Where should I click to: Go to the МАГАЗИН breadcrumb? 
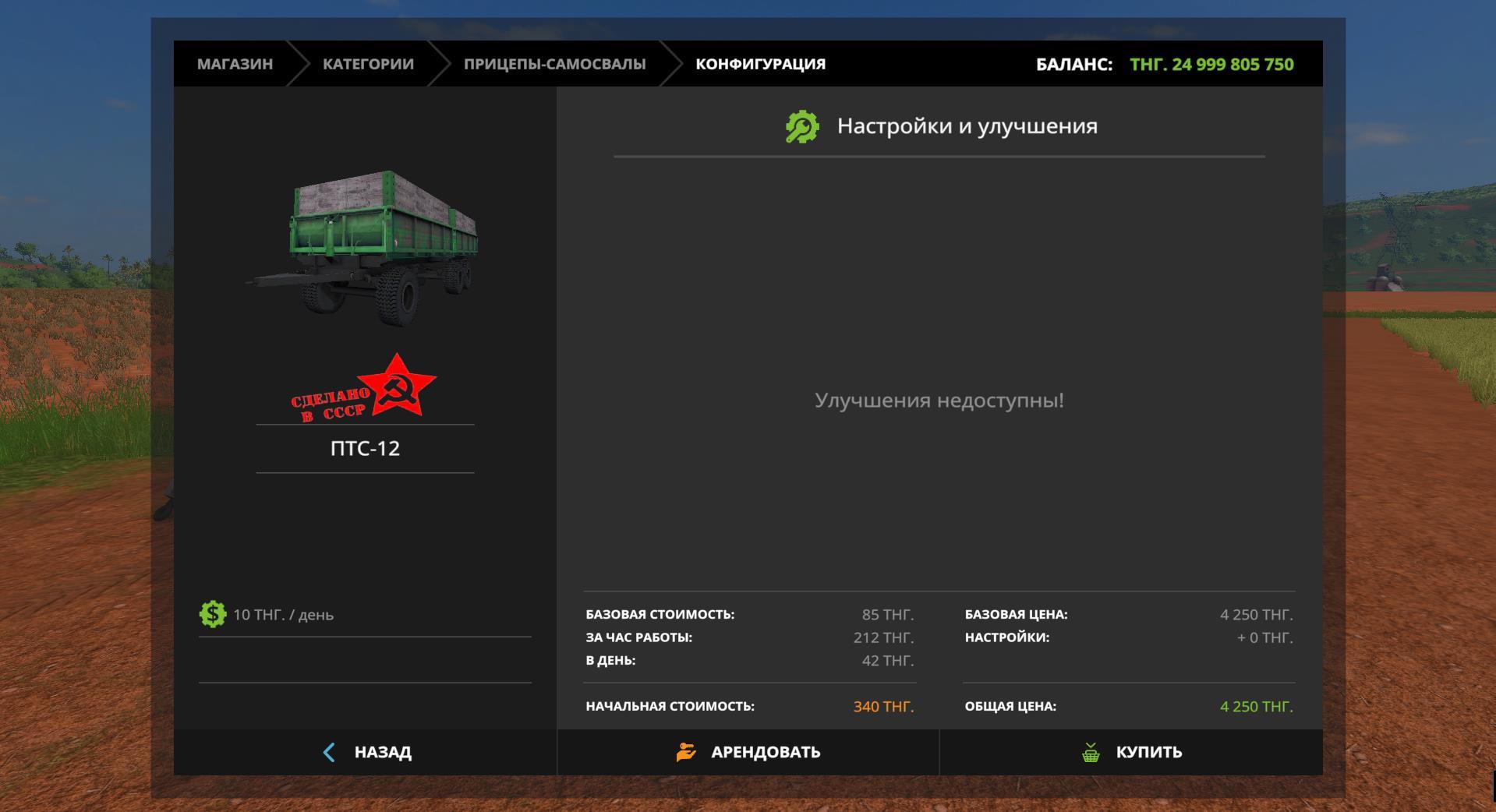point(235,64)
